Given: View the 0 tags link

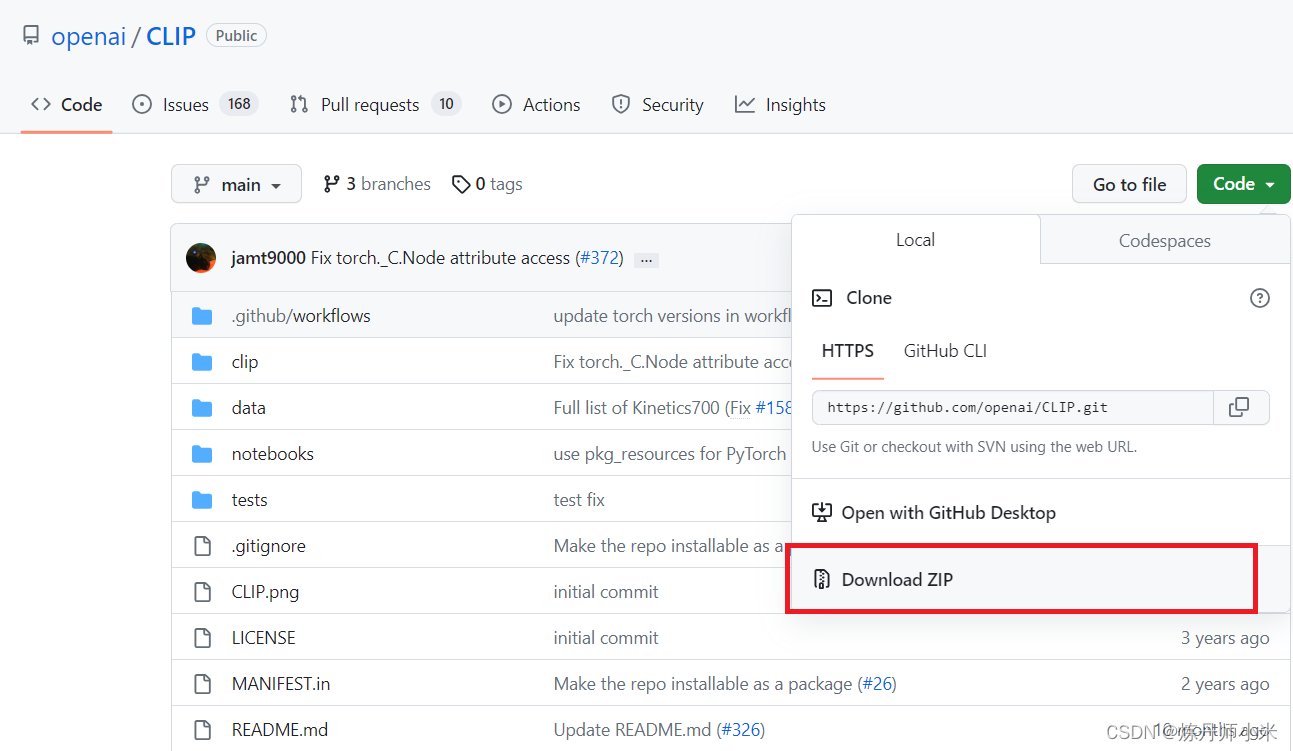Looking at the screenshot, I should 487,184.
